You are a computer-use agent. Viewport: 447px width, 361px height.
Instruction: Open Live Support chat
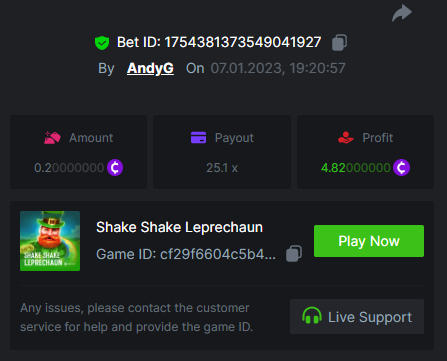coord(357,317)
